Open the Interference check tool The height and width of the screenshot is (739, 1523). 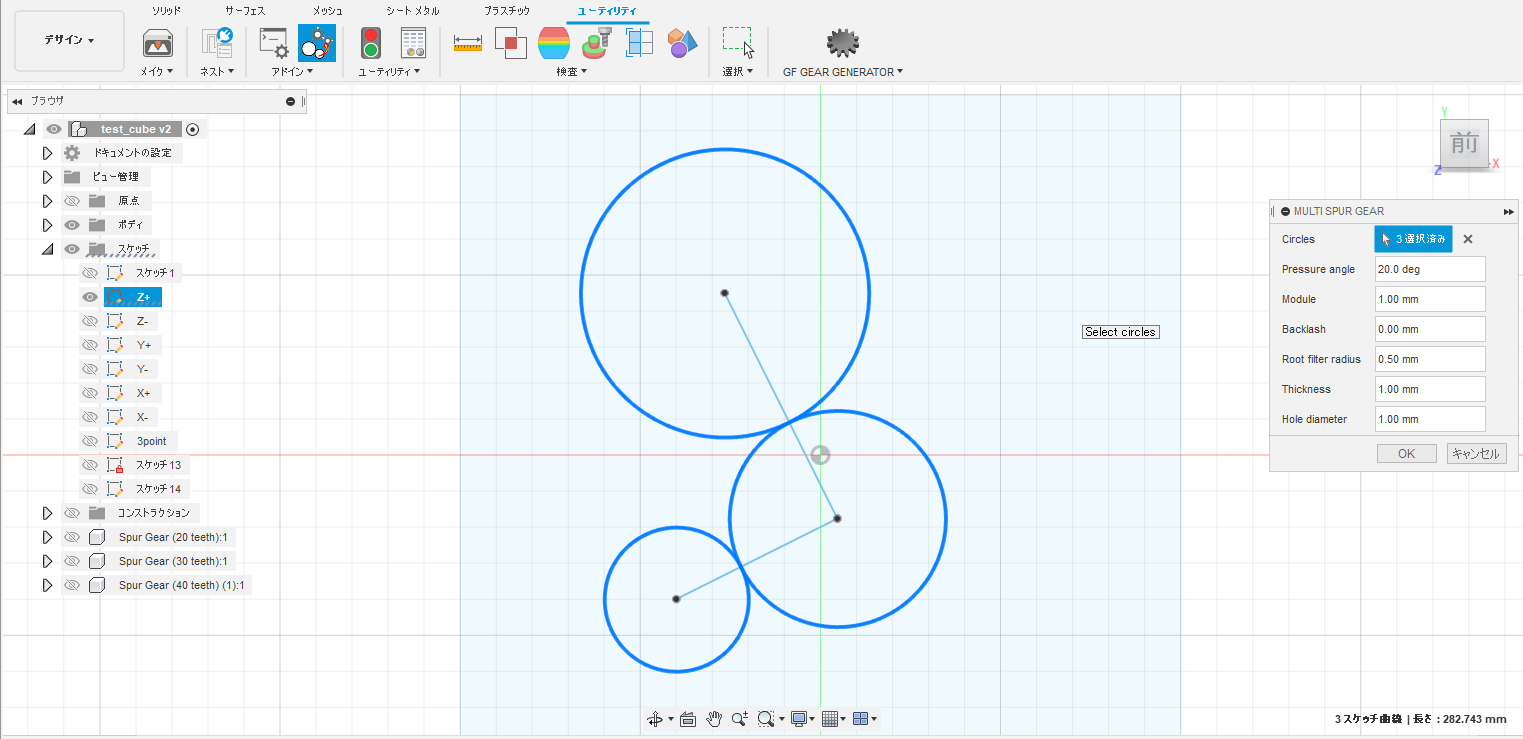point(511,43)
